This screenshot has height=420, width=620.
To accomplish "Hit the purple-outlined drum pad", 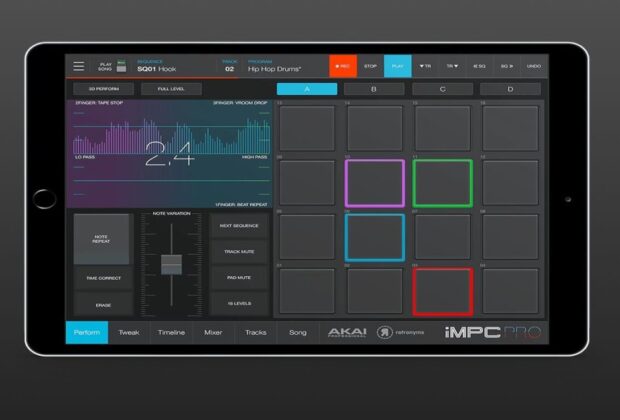I will pos(374,183).
